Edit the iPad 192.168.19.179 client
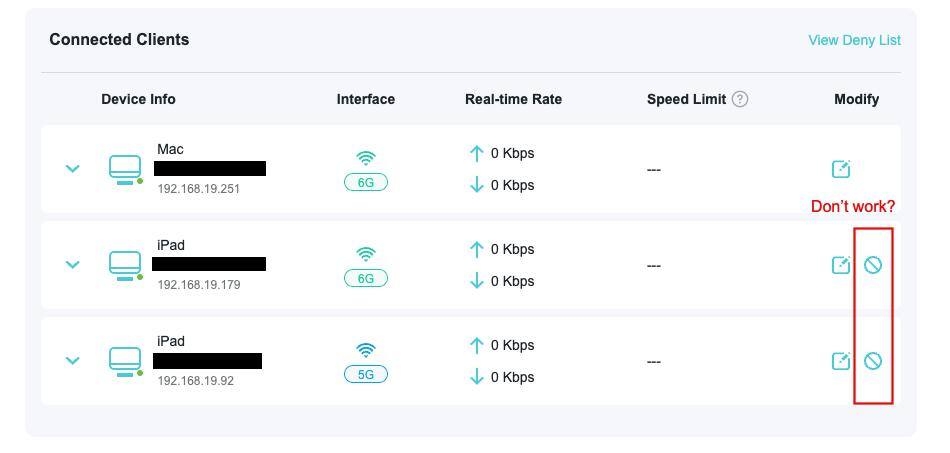Screen dimensions: 950x453 pyautogui.click(x=841, y=265)
